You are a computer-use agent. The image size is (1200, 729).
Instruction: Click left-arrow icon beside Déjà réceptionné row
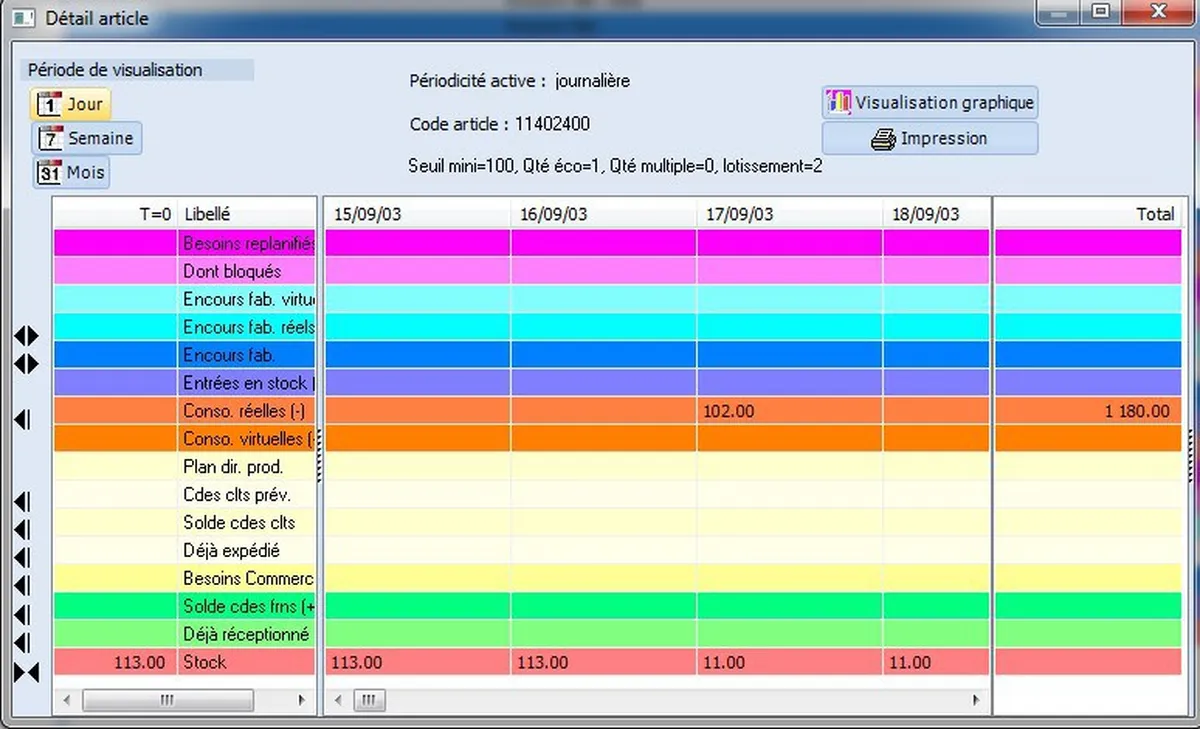22,642
